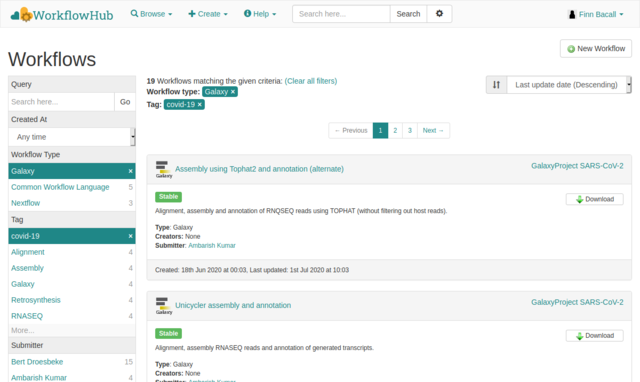Click Galaxy icon of Tophat2 workflow
This screenshot has height=382, width=640.
tap(163, 169)
